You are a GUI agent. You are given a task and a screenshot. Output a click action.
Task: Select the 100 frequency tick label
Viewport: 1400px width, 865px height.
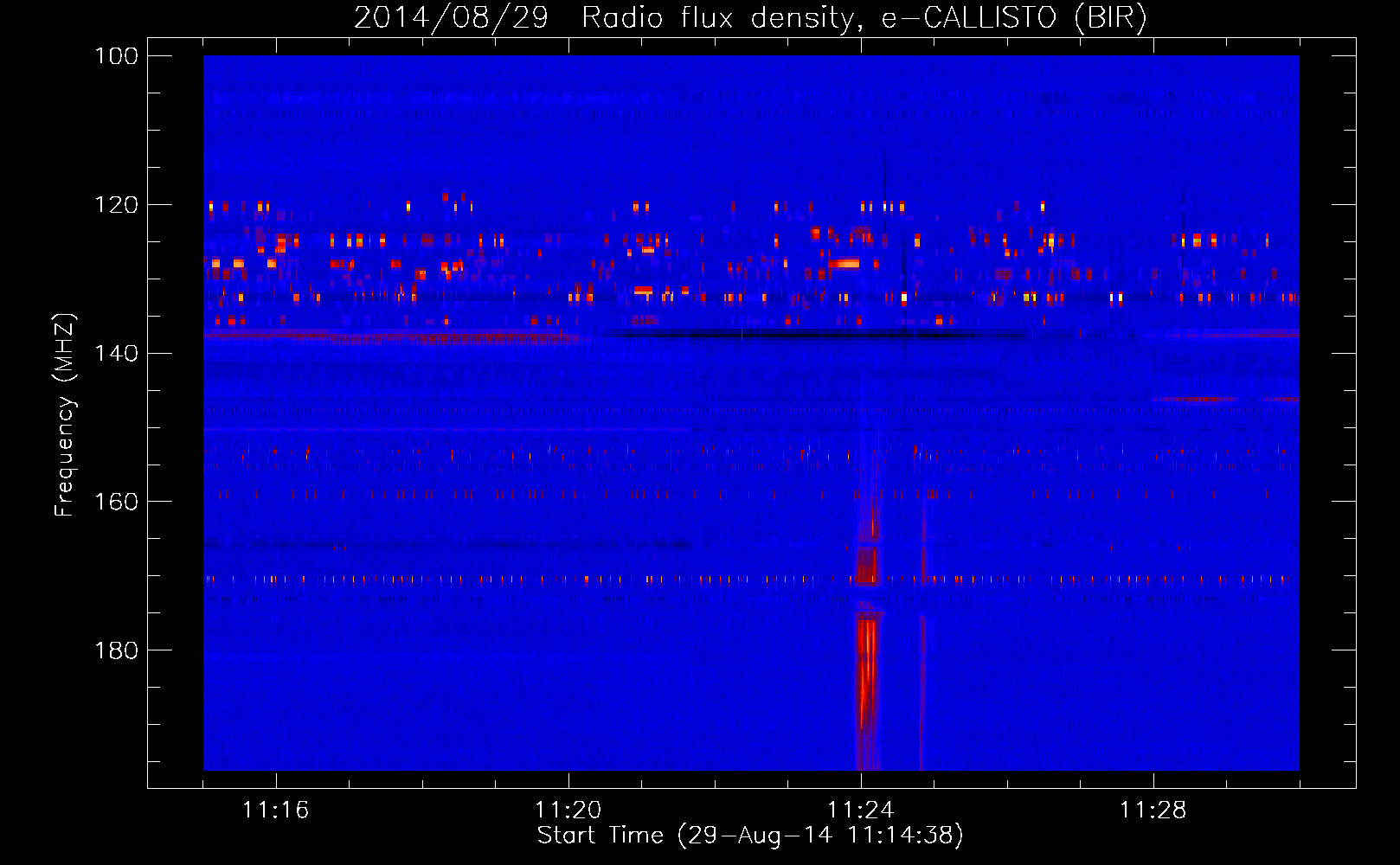click(116, 56)
